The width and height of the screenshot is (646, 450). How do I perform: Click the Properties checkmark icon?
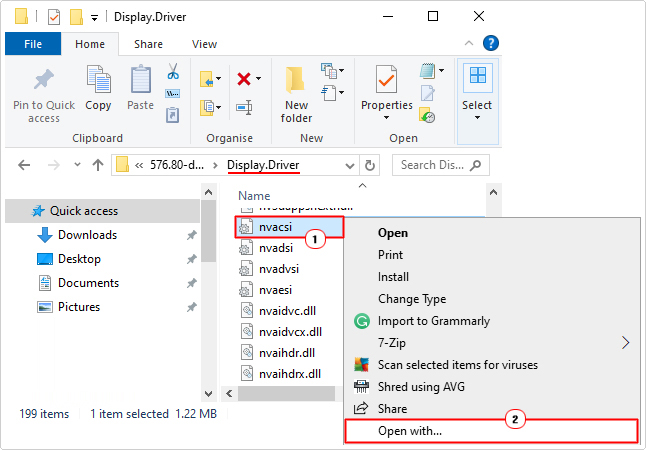[386, 80]
